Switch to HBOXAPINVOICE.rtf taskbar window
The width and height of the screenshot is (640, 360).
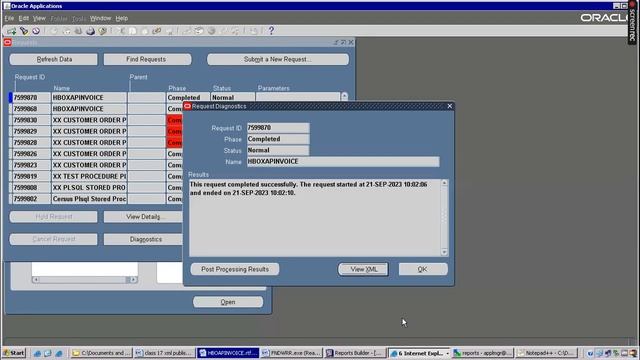(x=228, y=353)
